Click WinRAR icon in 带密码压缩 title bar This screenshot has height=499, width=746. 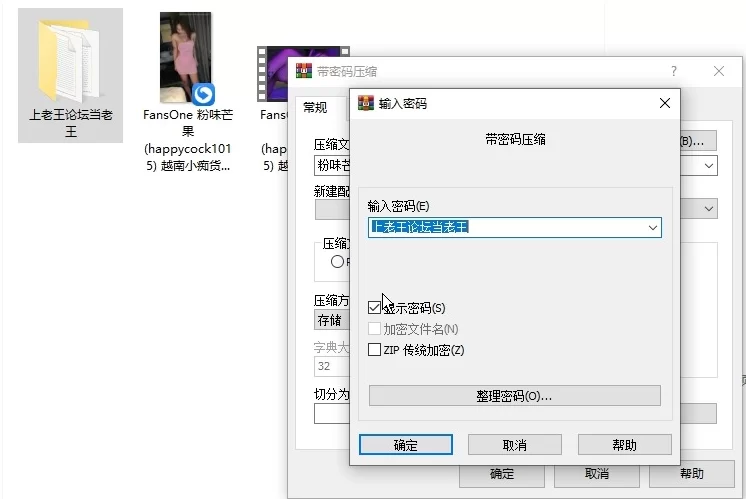pos(302,72)
